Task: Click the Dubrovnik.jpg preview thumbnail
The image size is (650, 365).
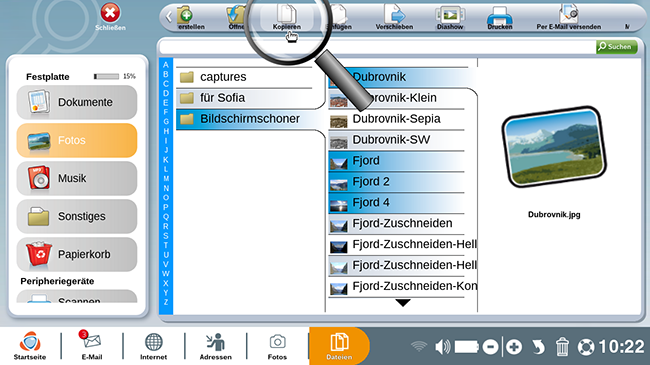Action: click(x=554, y=147)
